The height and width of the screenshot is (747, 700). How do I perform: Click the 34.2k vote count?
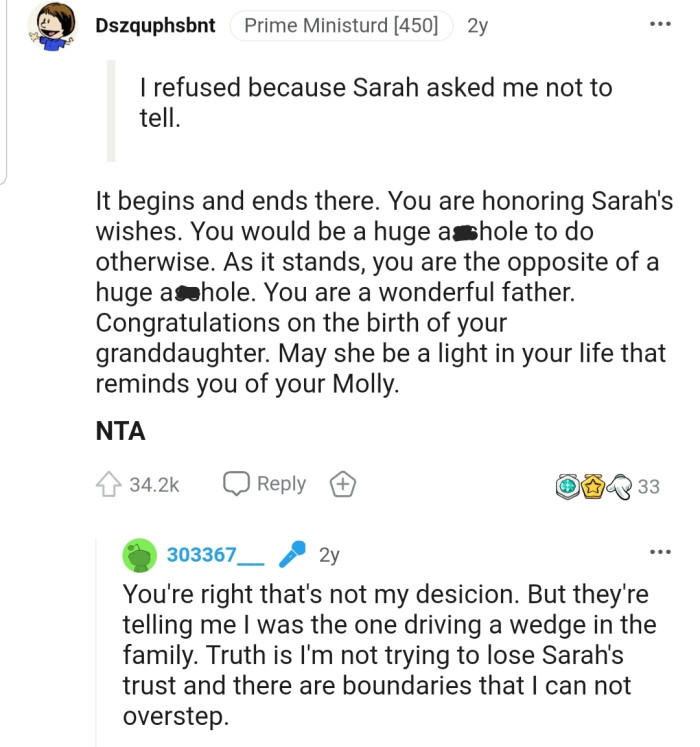point(154,485)
